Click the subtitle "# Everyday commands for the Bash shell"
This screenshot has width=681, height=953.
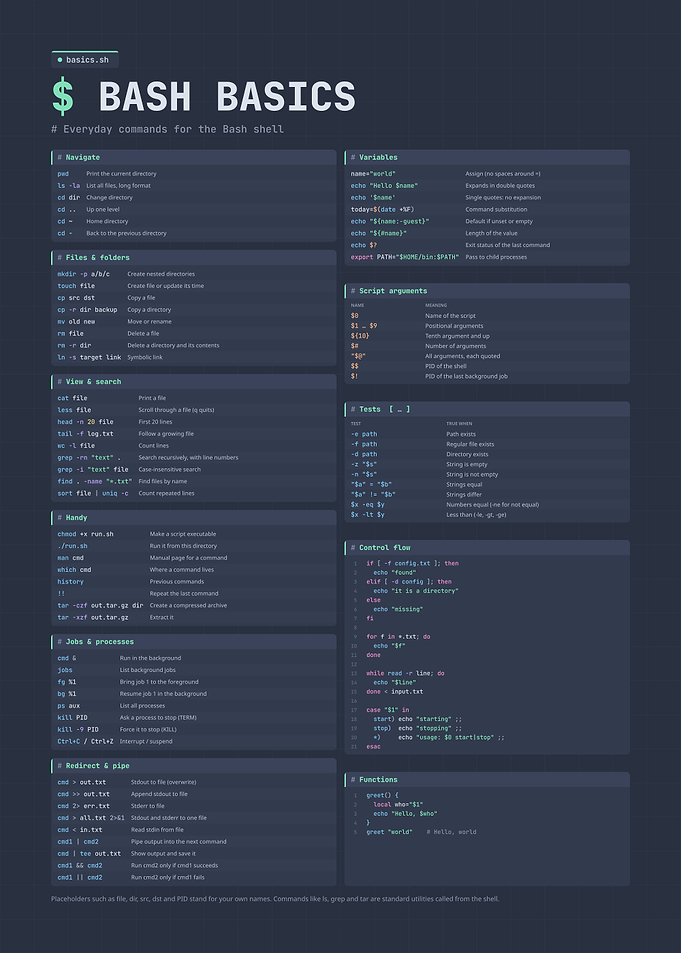coord(167,129)
